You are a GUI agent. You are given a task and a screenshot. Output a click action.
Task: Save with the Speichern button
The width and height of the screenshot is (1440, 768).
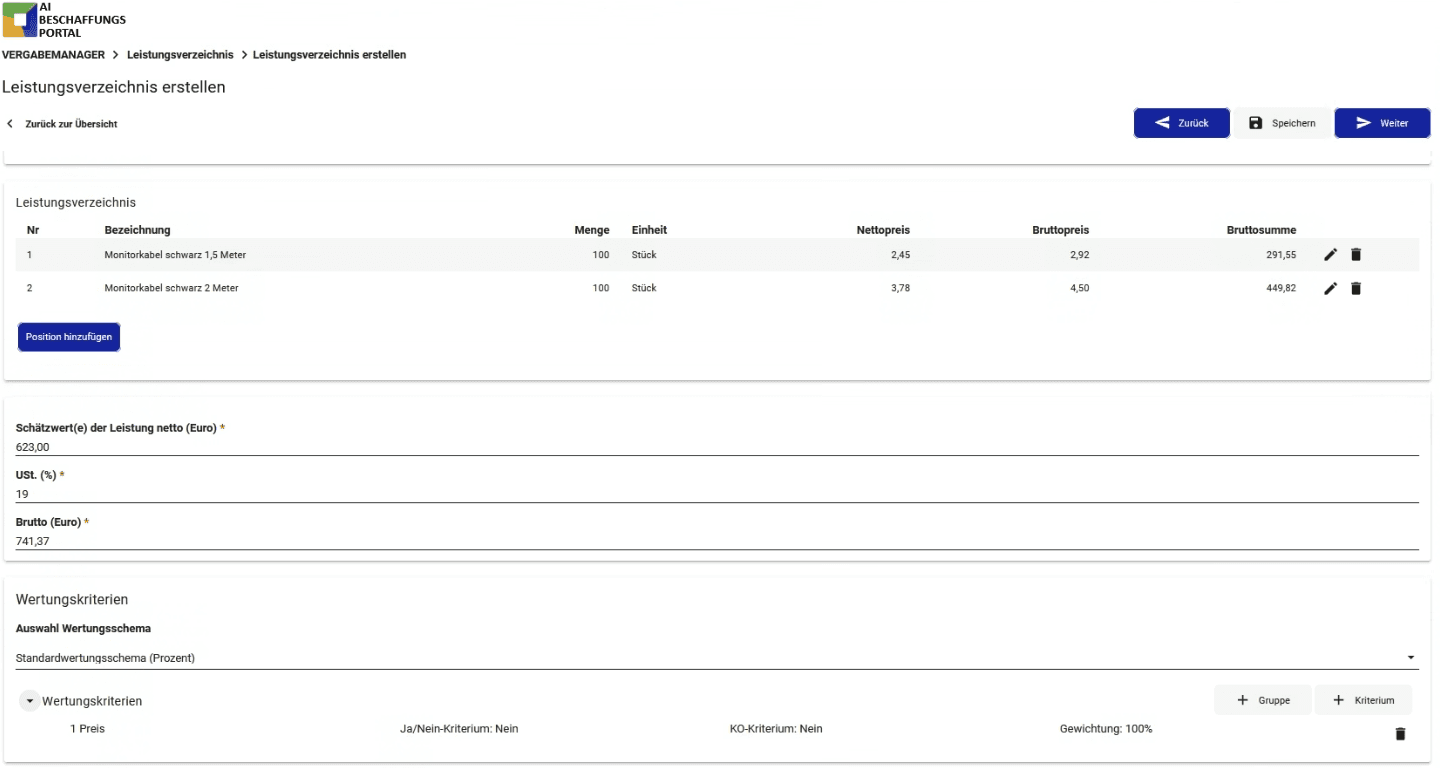[x=1282, y=123]
